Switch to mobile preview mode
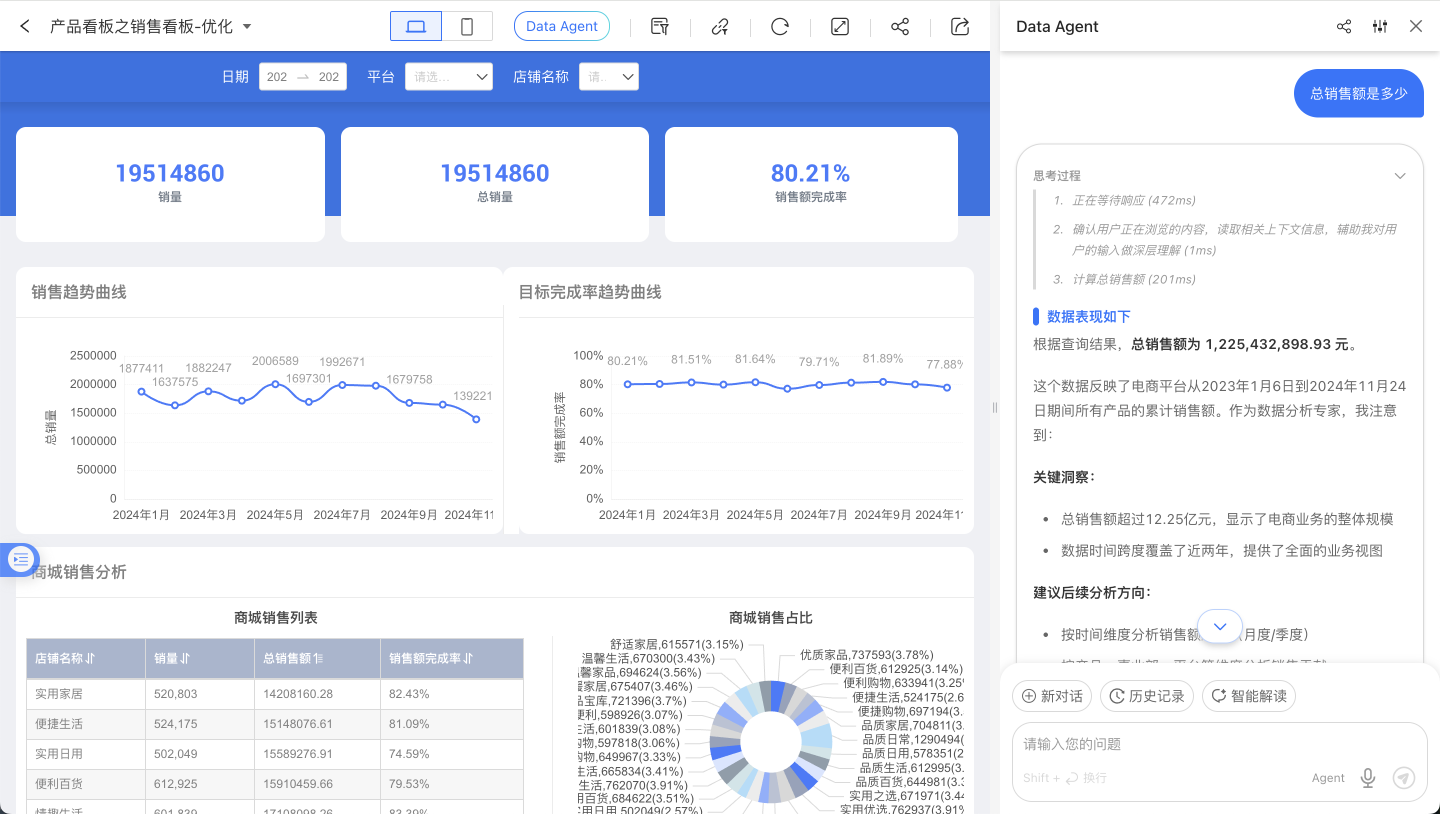 466,26
